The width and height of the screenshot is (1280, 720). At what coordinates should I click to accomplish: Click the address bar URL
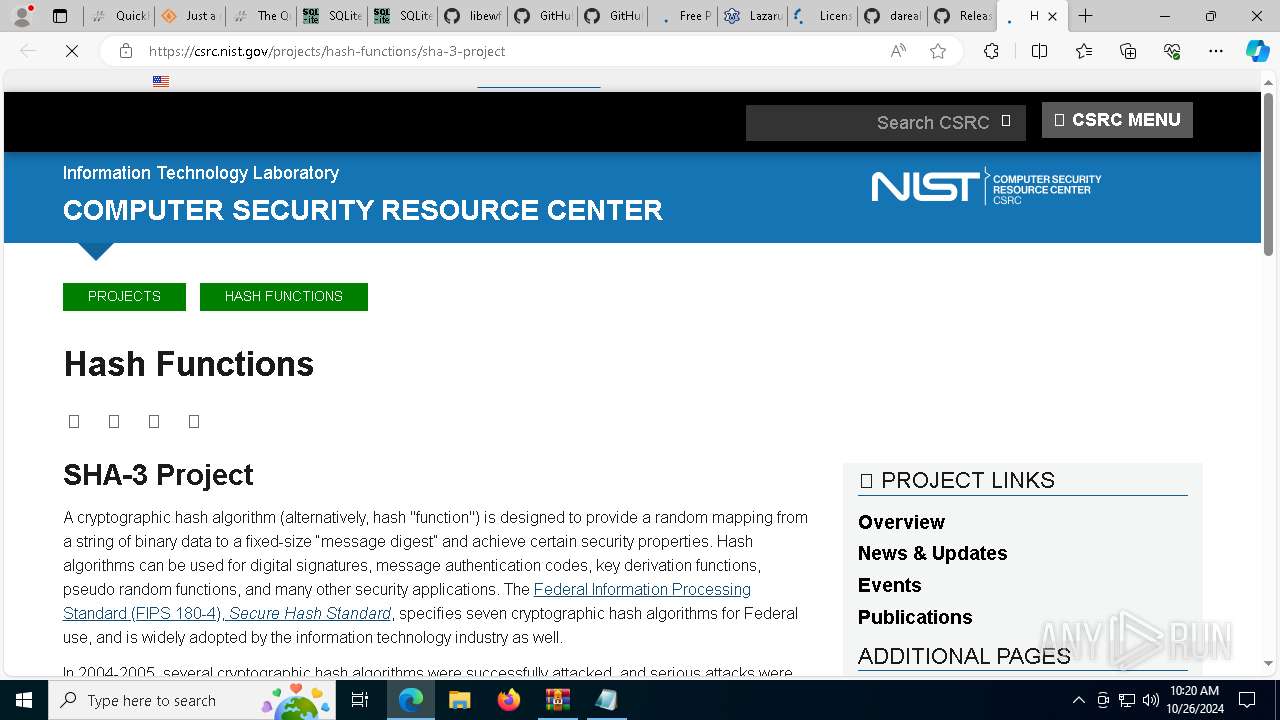[x=327, y=51]
